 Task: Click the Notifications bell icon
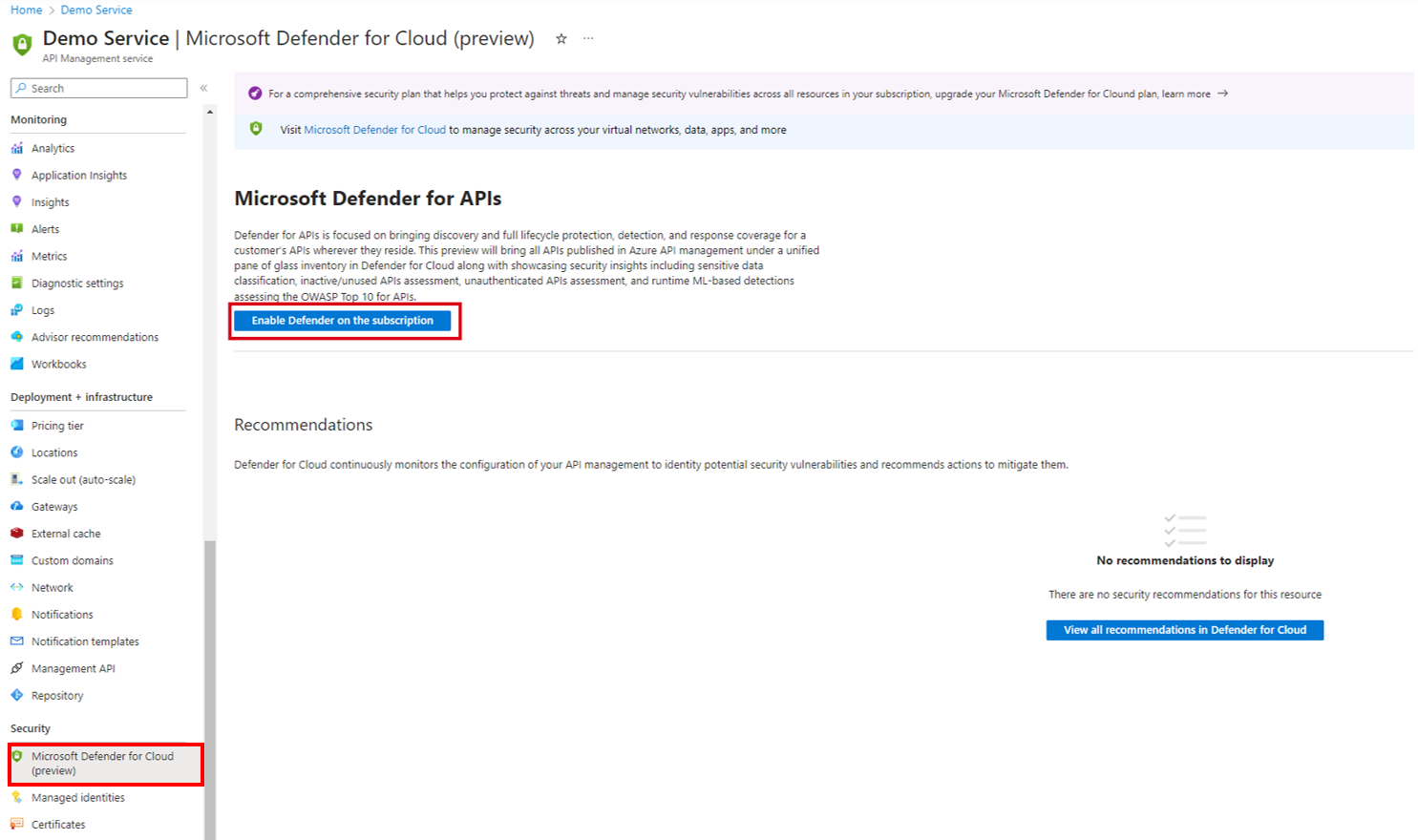coord(17,615)
